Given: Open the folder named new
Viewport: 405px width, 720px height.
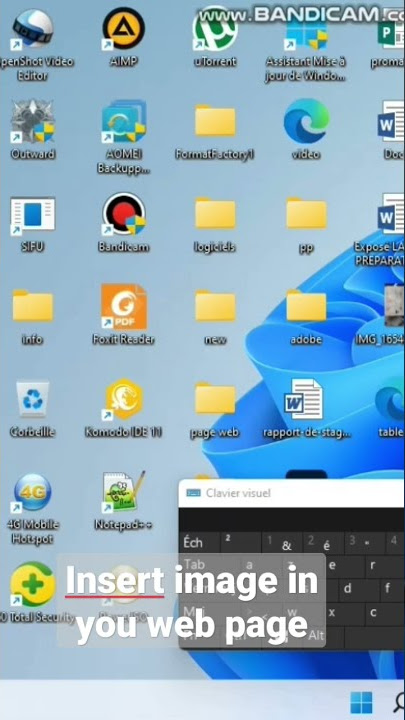Looking at the screenshot, I should 215,306.
